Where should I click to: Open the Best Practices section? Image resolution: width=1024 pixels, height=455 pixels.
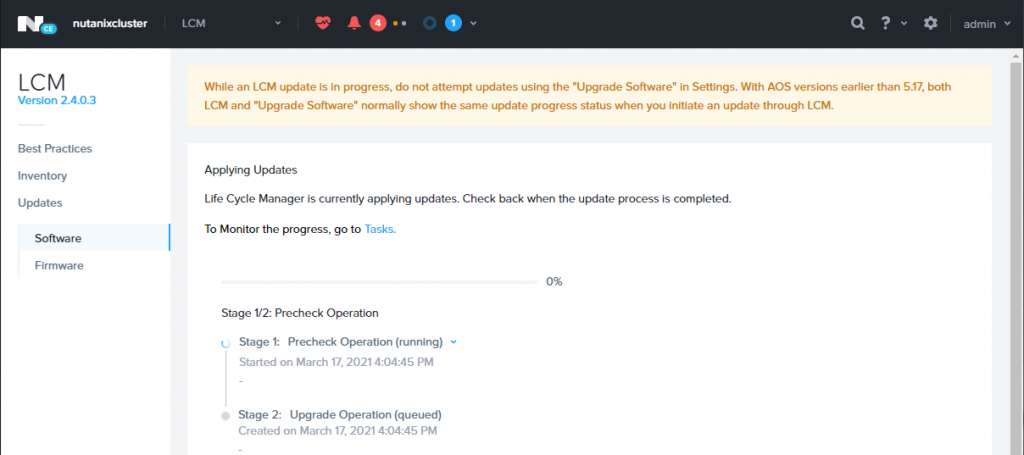55,148
